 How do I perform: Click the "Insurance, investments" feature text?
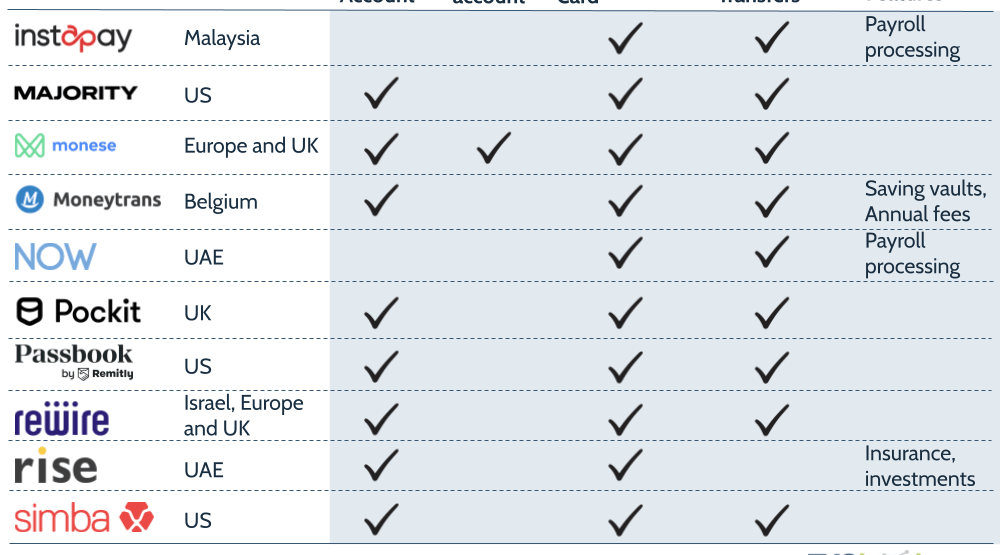pyautogui.click(x=919, y=466)
